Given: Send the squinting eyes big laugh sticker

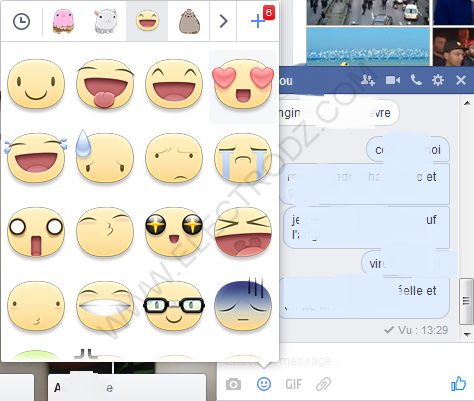Looking at the screenshot, I should pos(243,232).
